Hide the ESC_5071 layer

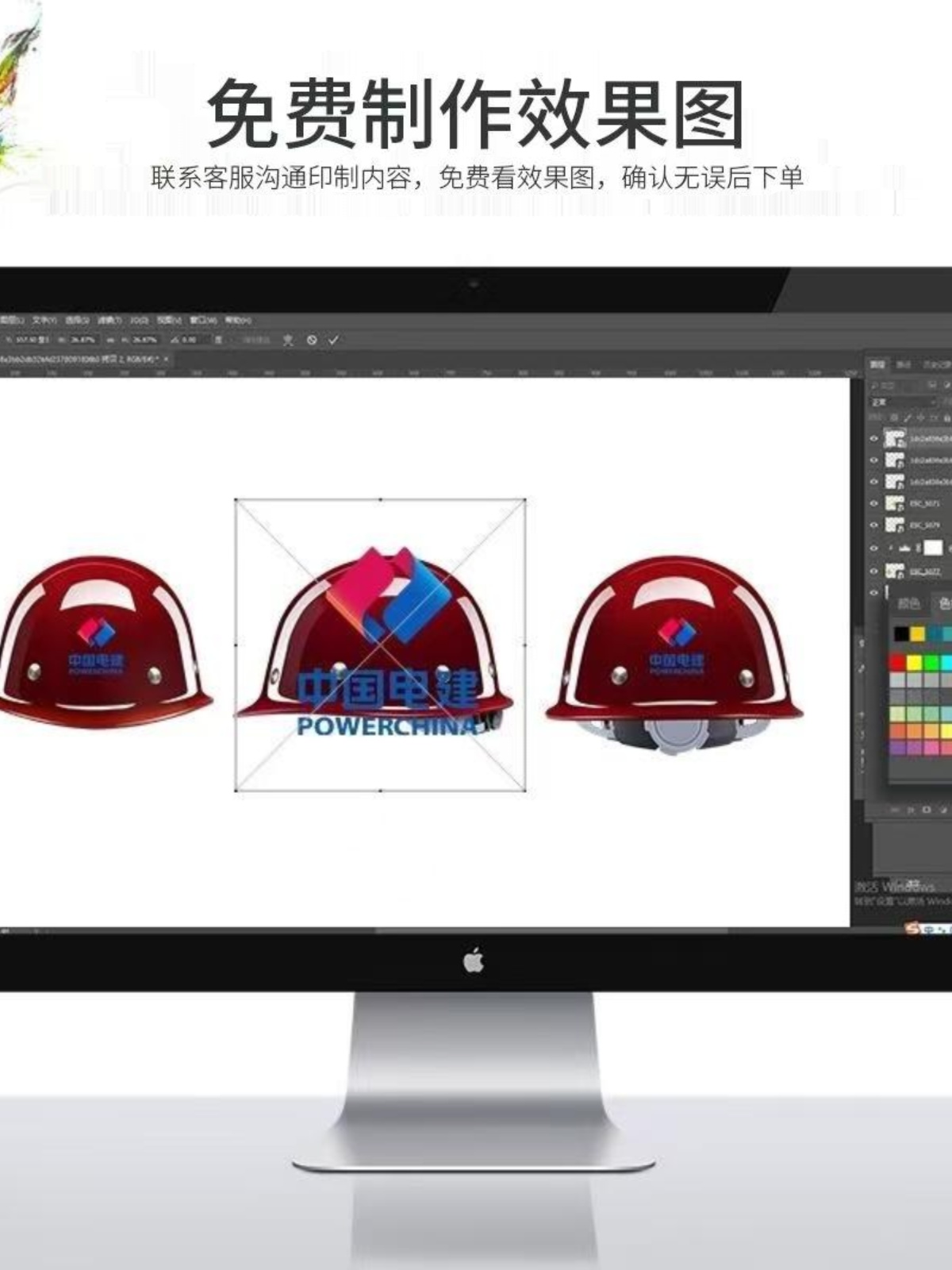click(x=873, y=503)
